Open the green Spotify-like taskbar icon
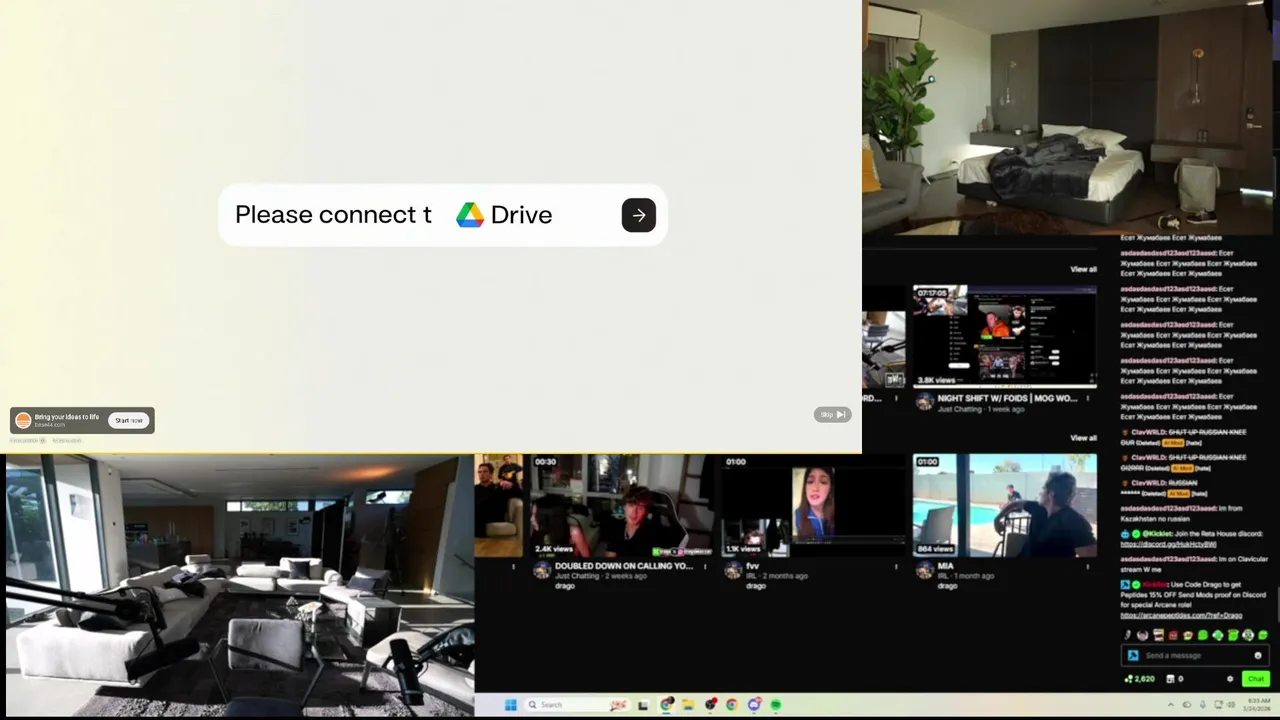1280x720 pixels. coord(776,705)
